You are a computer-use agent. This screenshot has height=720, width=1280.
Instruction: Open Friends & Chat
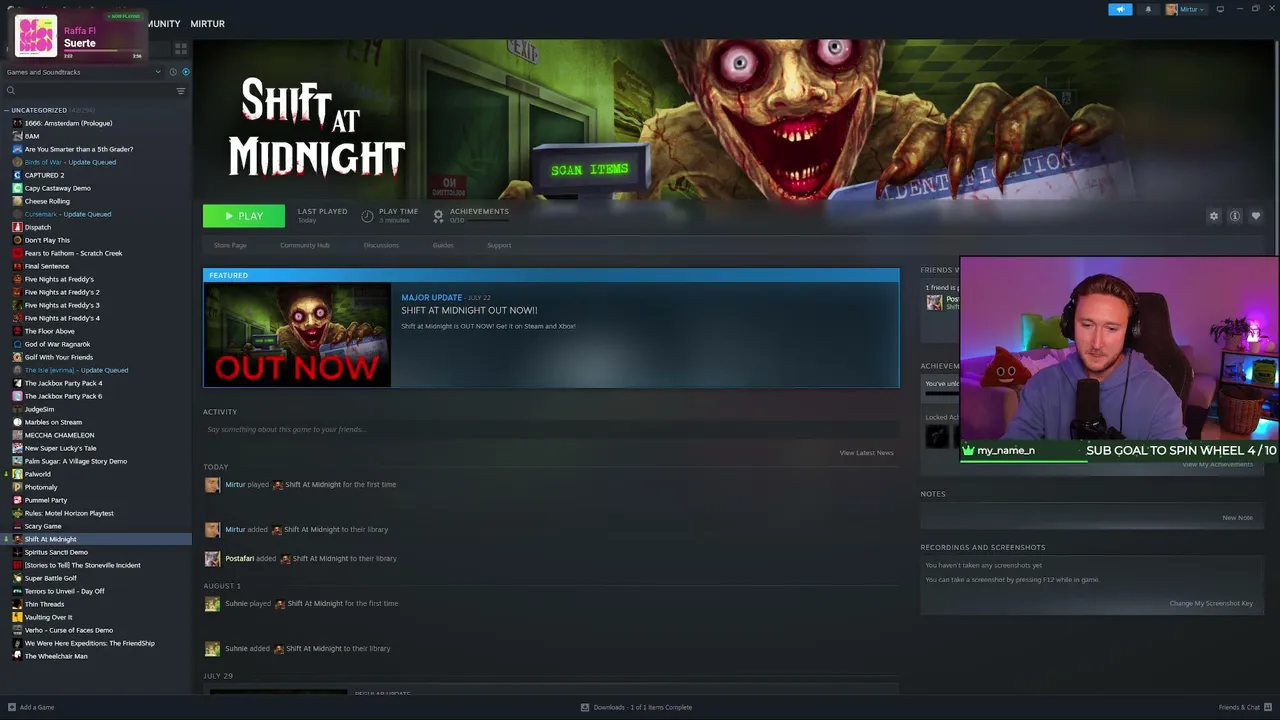coord(1243,707)
